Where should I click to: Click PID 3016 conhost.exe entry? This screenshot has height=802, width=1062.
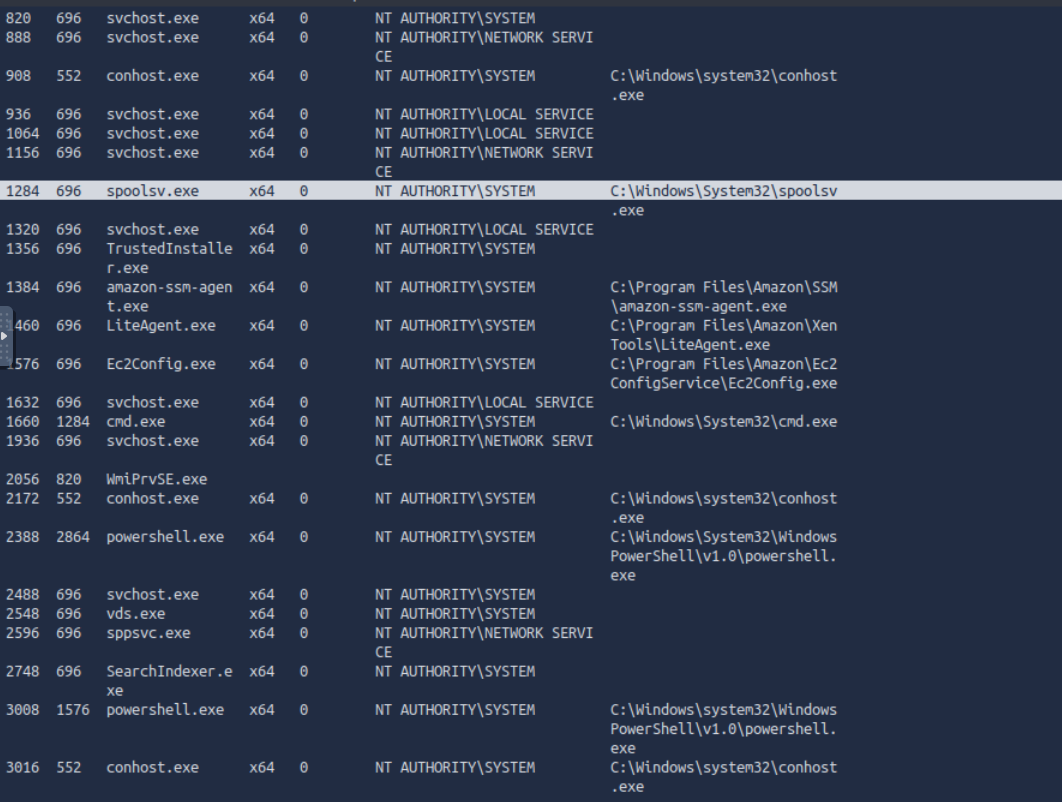click(152, 768)
